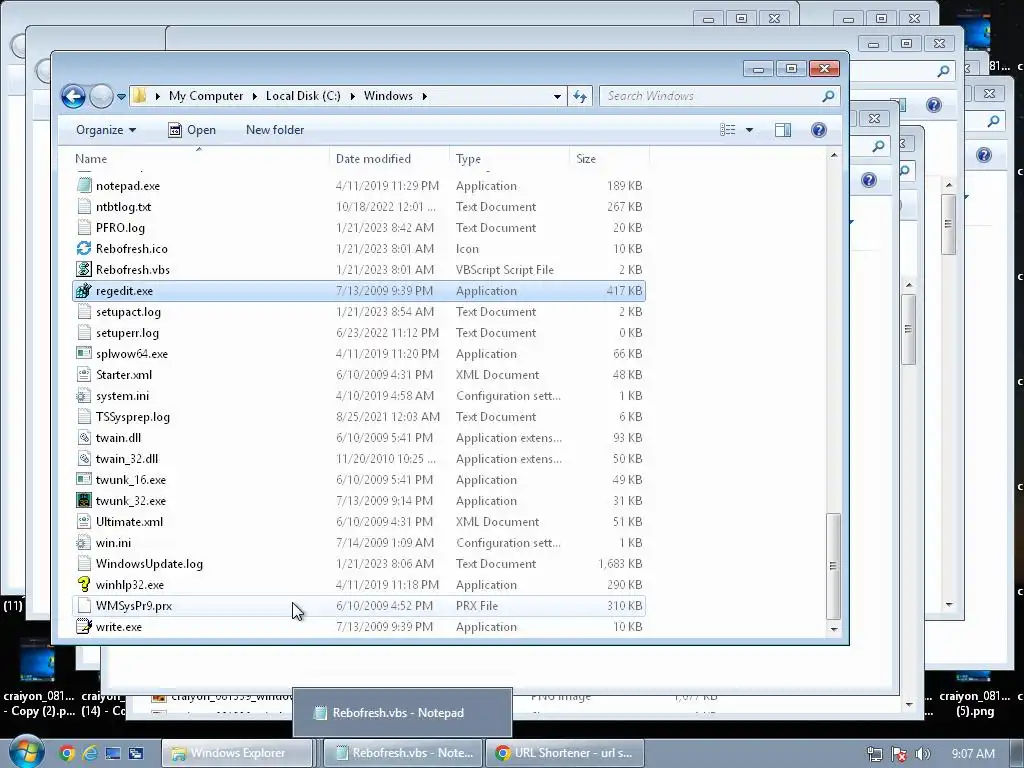This screenshot has height=768, width=1024.
Task: Click the Forward navigation button
Action: point(101,97)
